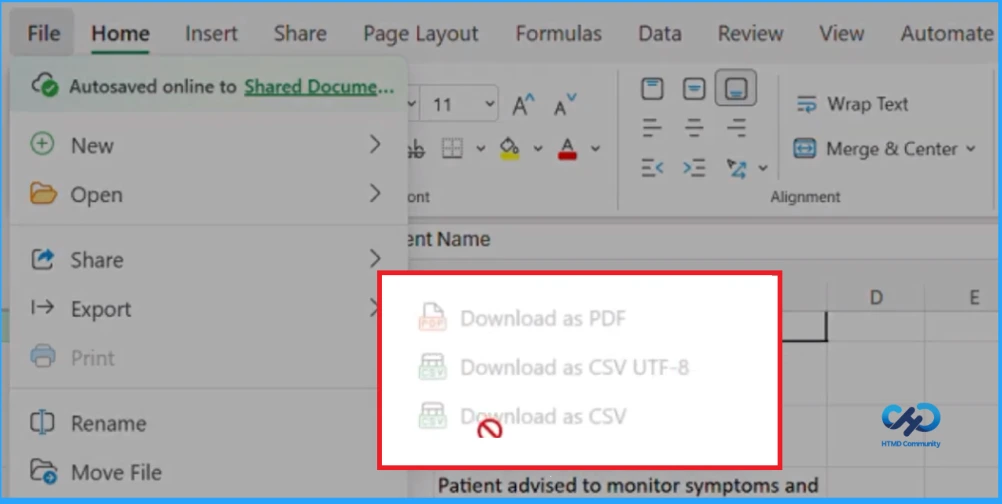This screenshot has height=504, width=1002.
Task: Click the decrease indent icon
Action: [x=652, y=168]
